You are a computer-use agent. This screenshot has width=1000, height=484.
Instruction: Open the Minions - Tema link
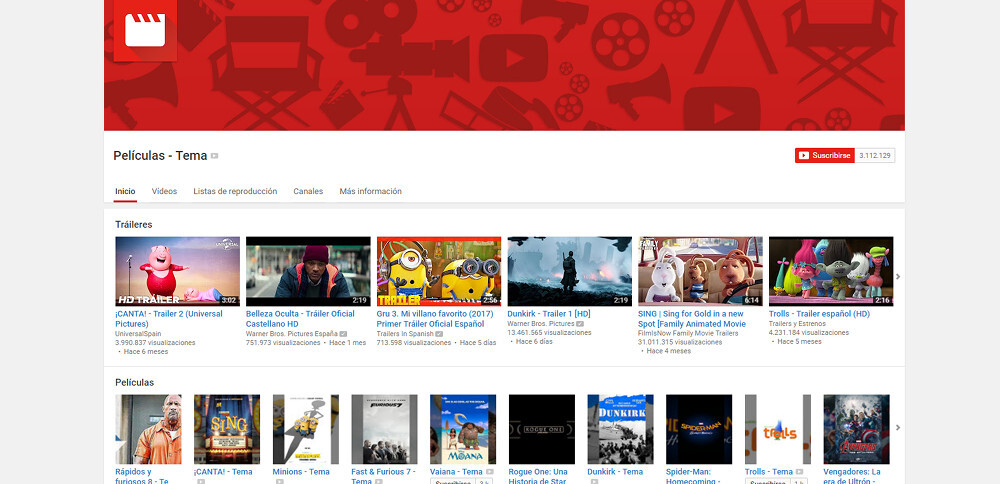[x=301, y=472]
